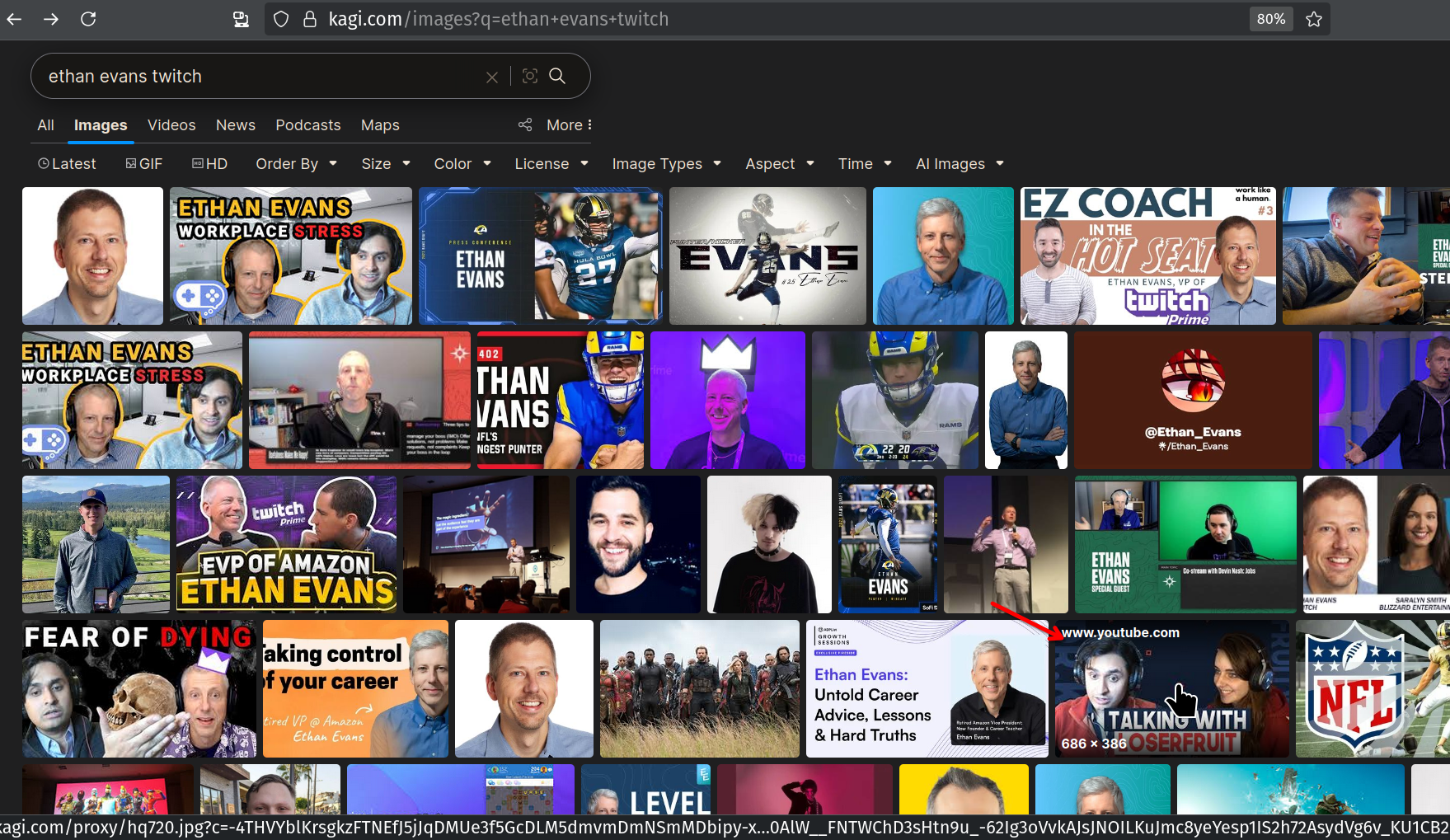Expand the Order By dropdown
Image resolution: width=1450 pixels, height=840 pixels.
point(296,164)
